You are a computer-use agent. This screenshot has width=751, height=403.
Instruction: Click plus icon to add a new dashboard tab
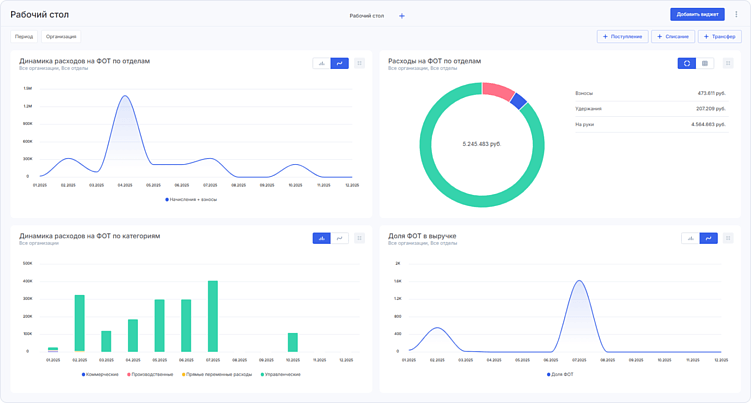click(402, 16)
